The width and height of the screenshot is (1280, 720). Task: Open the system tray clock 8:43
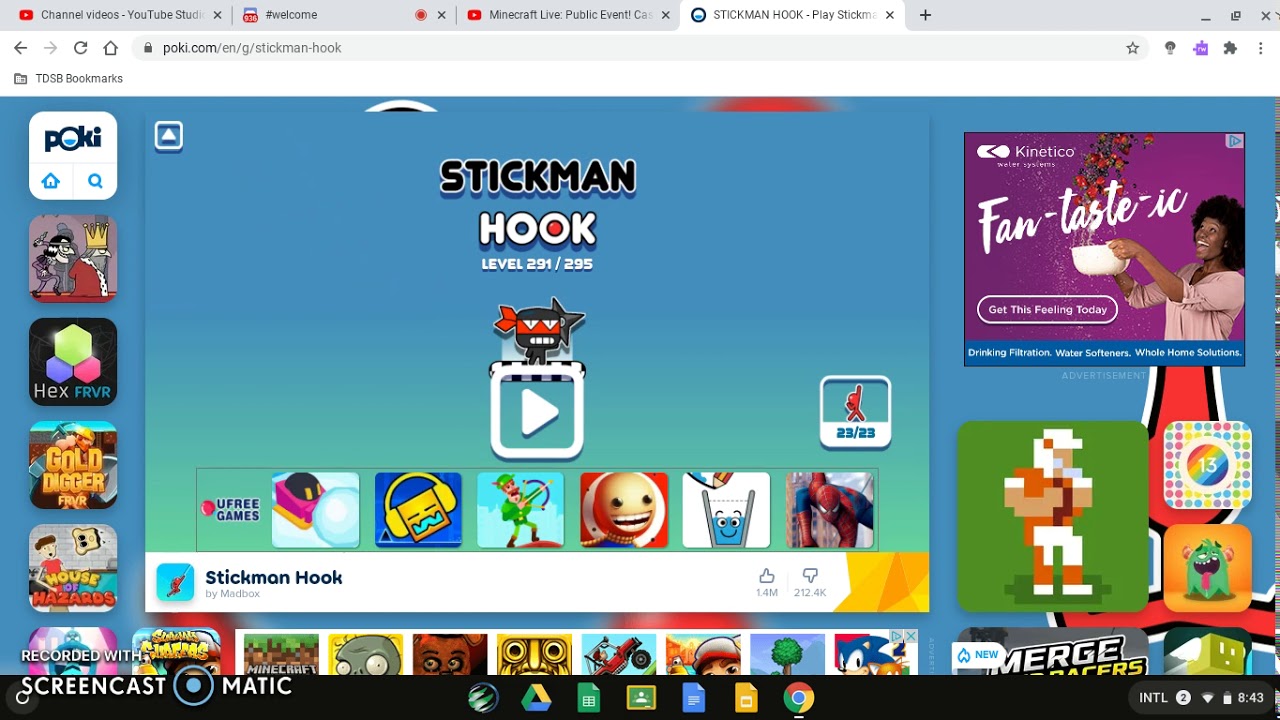1250,698
